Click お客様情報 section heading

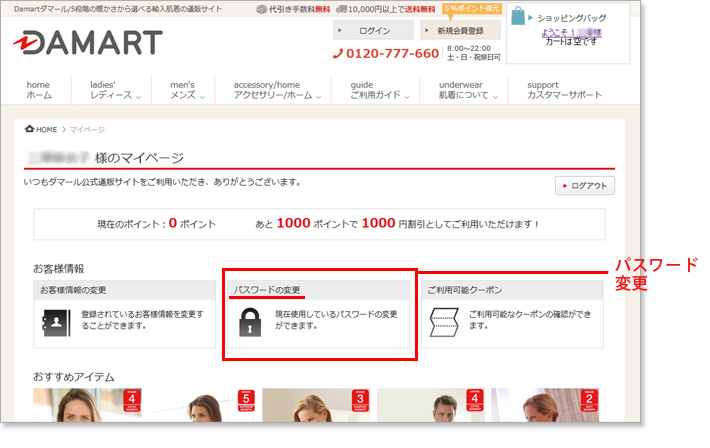pyautogui.click(x=58, y=269)
